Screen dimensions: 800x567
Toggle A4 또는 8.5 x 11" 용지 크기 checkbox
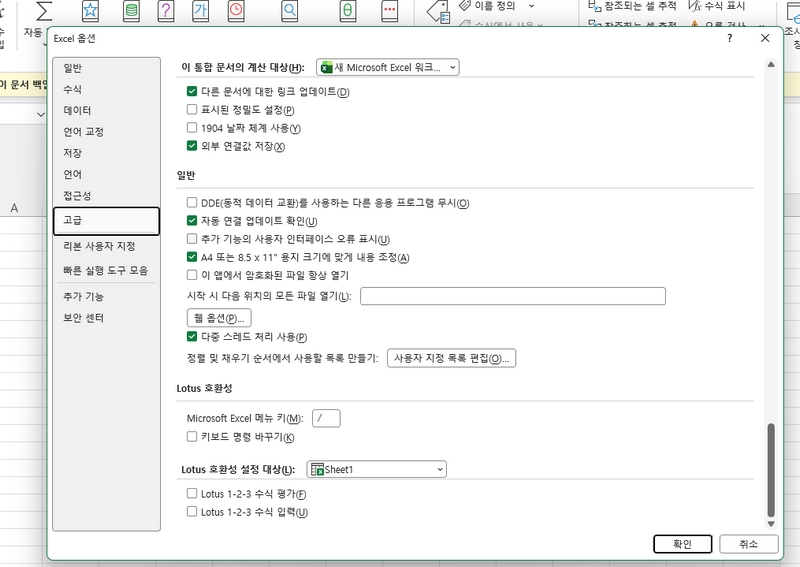[x=192, y=257]
